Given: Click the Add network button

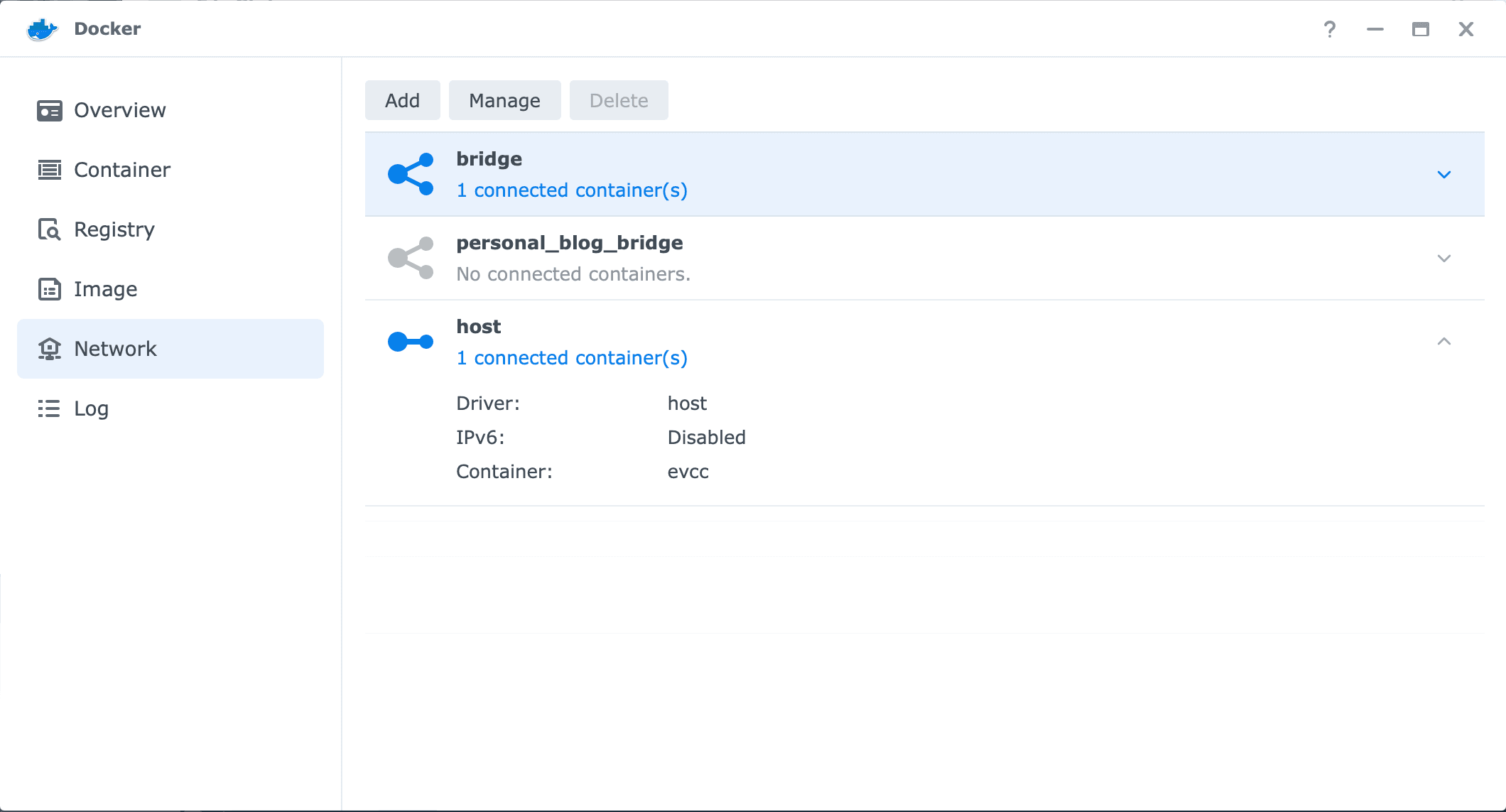Looking at the screenshot, I should 402,100.
